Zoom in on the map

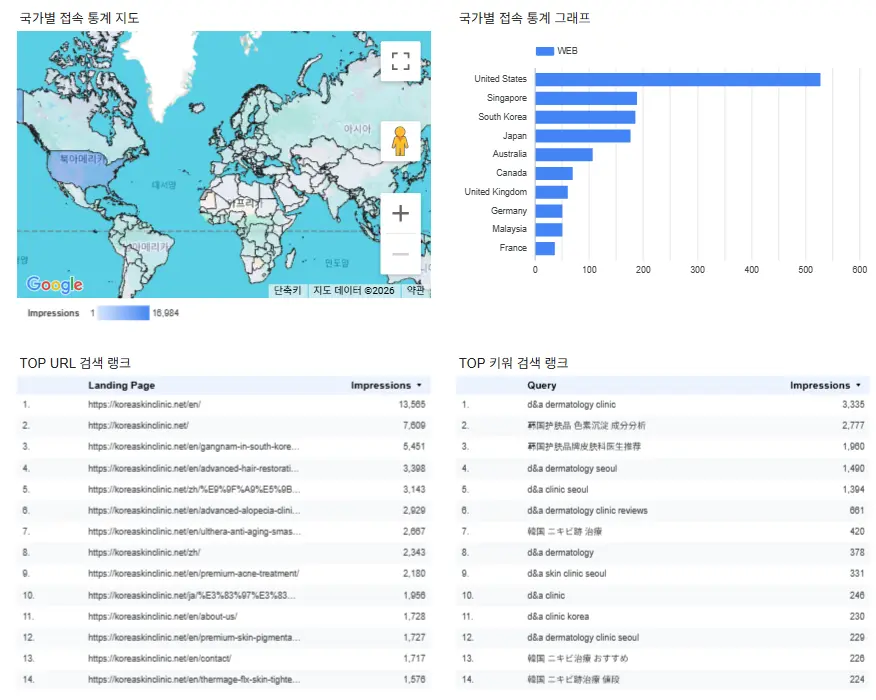(400, 213)
